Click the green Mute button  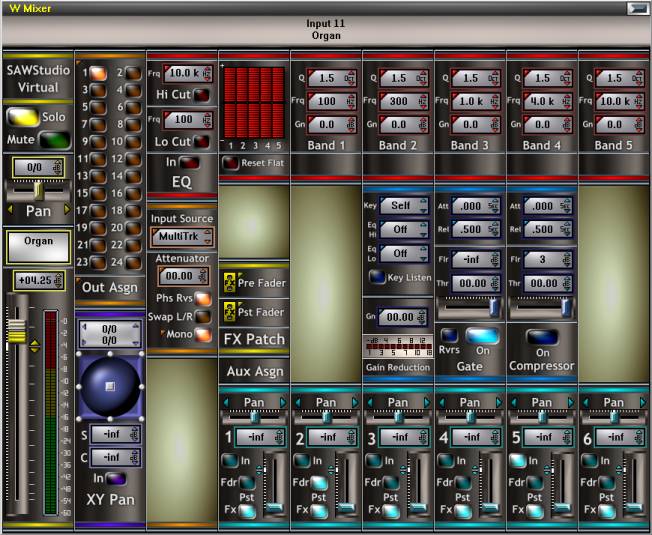pos(55,139)
